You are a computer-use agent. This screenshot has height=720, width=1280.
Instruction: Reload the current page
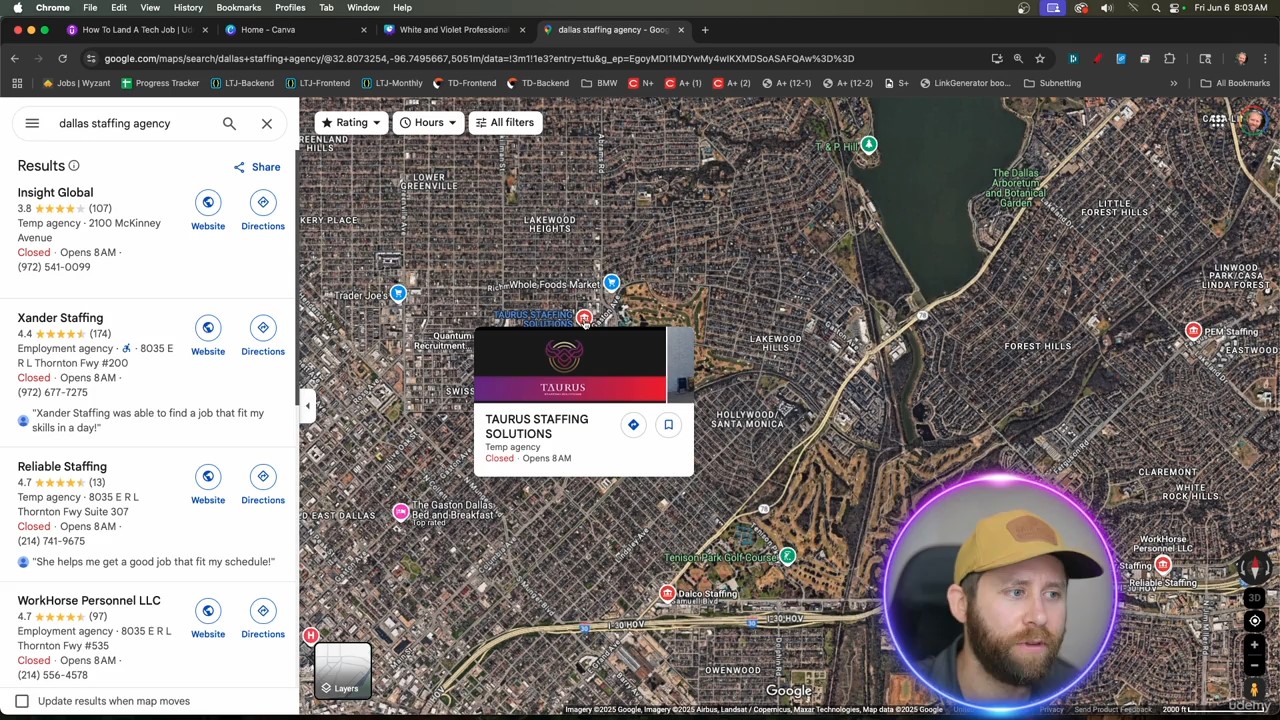[x=62, y=59]
